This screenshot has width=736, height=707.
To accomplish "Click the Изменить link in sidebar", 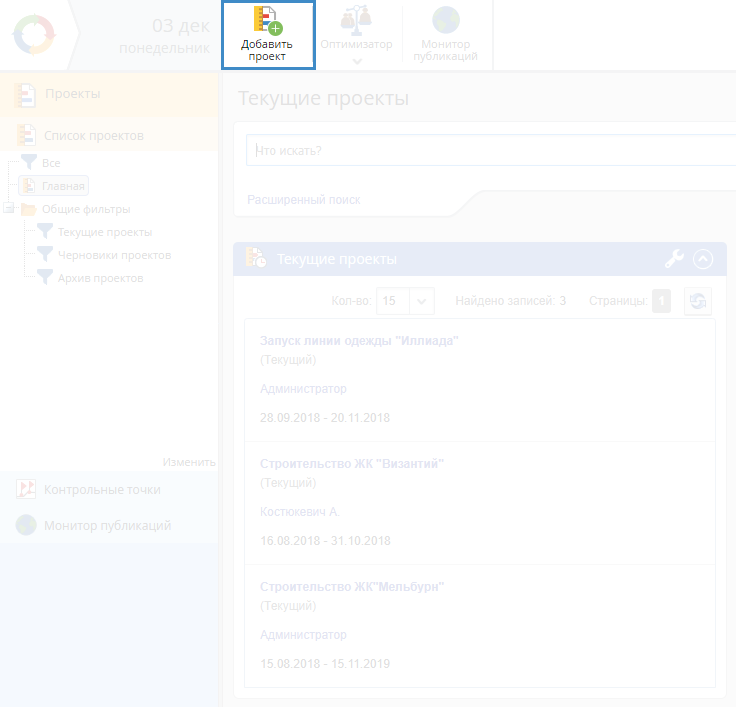I will [189, 462].
